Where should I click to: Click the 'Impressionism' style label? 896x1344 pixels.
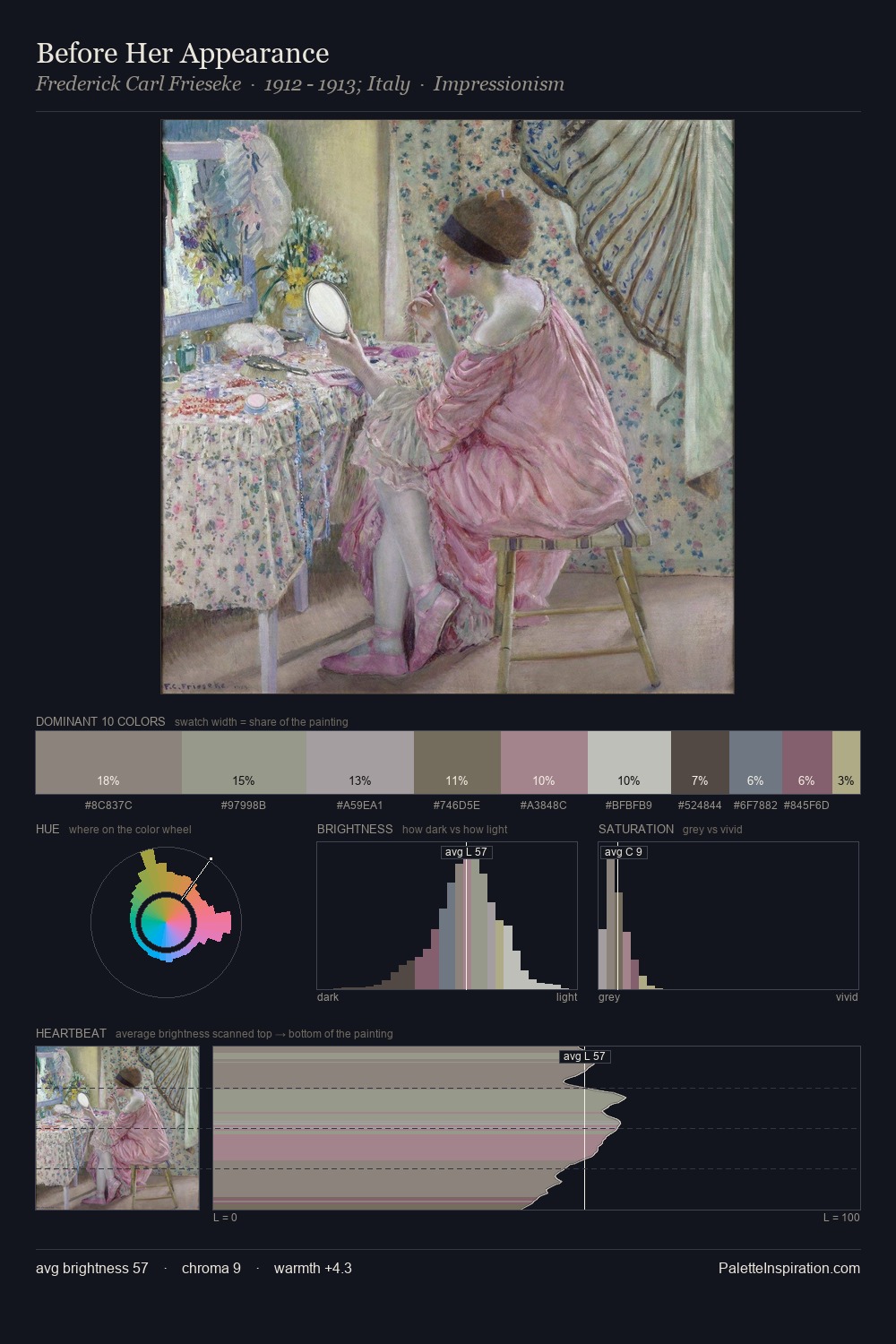tap(499, 84)
